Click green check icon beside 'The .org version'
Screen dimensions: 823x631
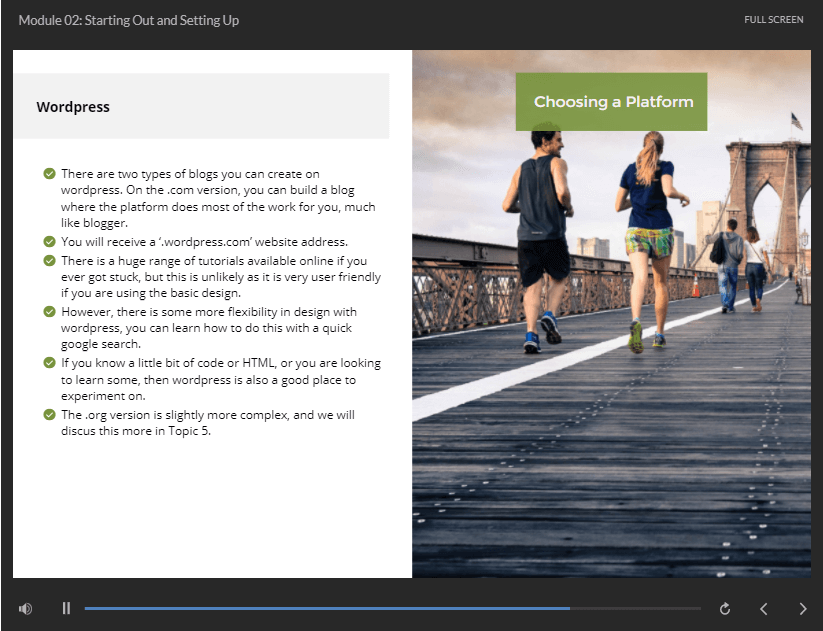click(x=49, y=415)
